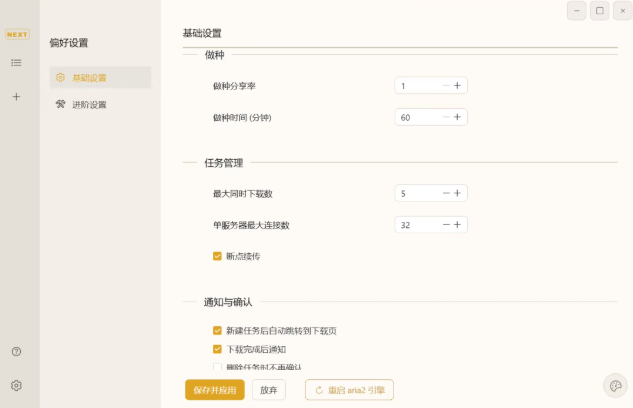Open the task list icon in sidebar
633x408 pixels.
(x=16, y=63)
